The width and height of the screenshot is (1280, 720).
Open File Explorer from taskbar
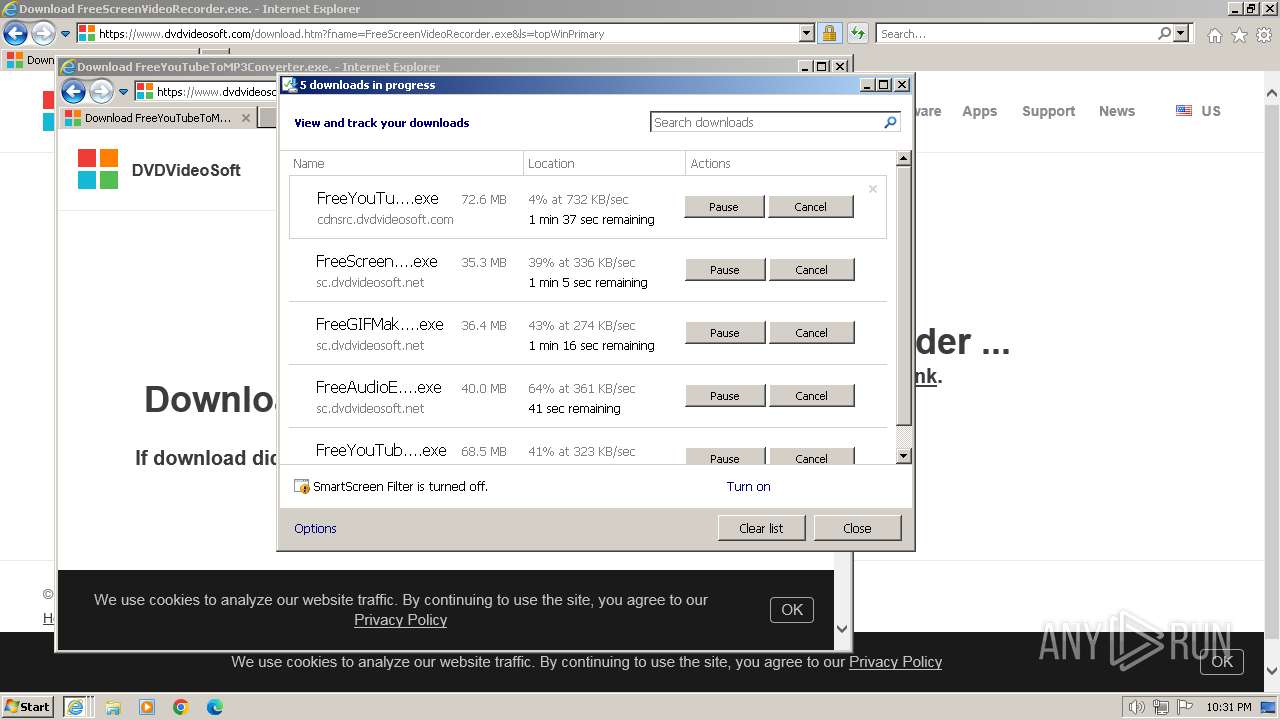click(113, 707)
